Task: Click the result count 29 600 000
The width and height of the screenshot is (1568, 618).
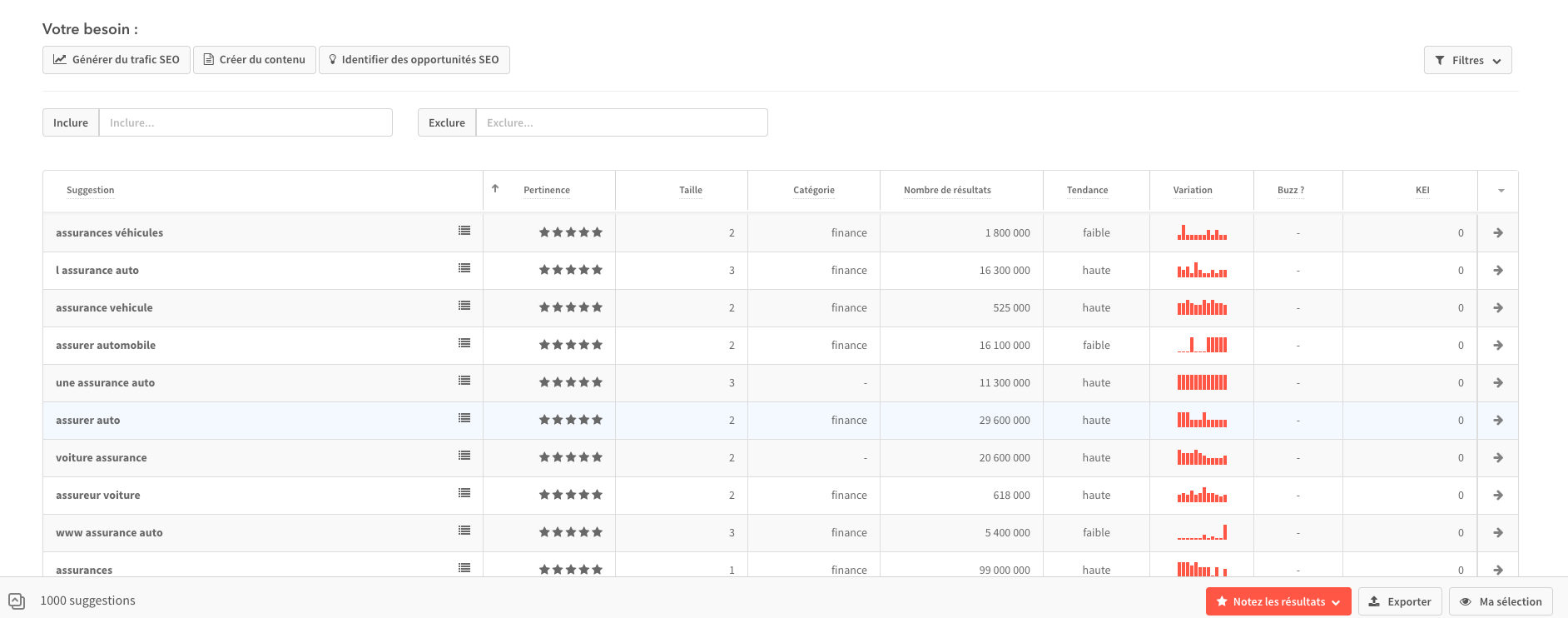Action: coord(1005,421)
